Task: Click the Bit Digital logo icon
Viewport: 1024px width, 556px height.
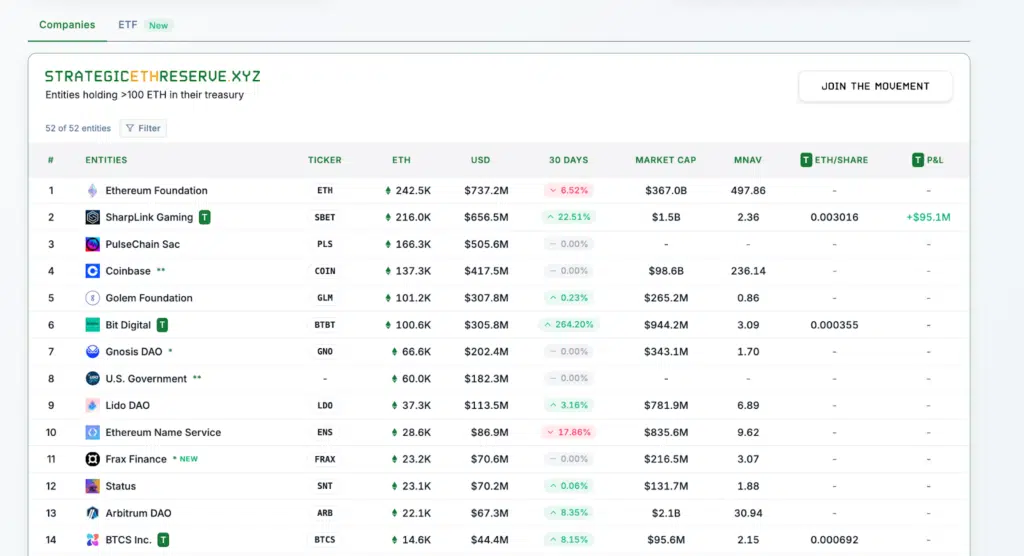Action: [x=93, y=325]
